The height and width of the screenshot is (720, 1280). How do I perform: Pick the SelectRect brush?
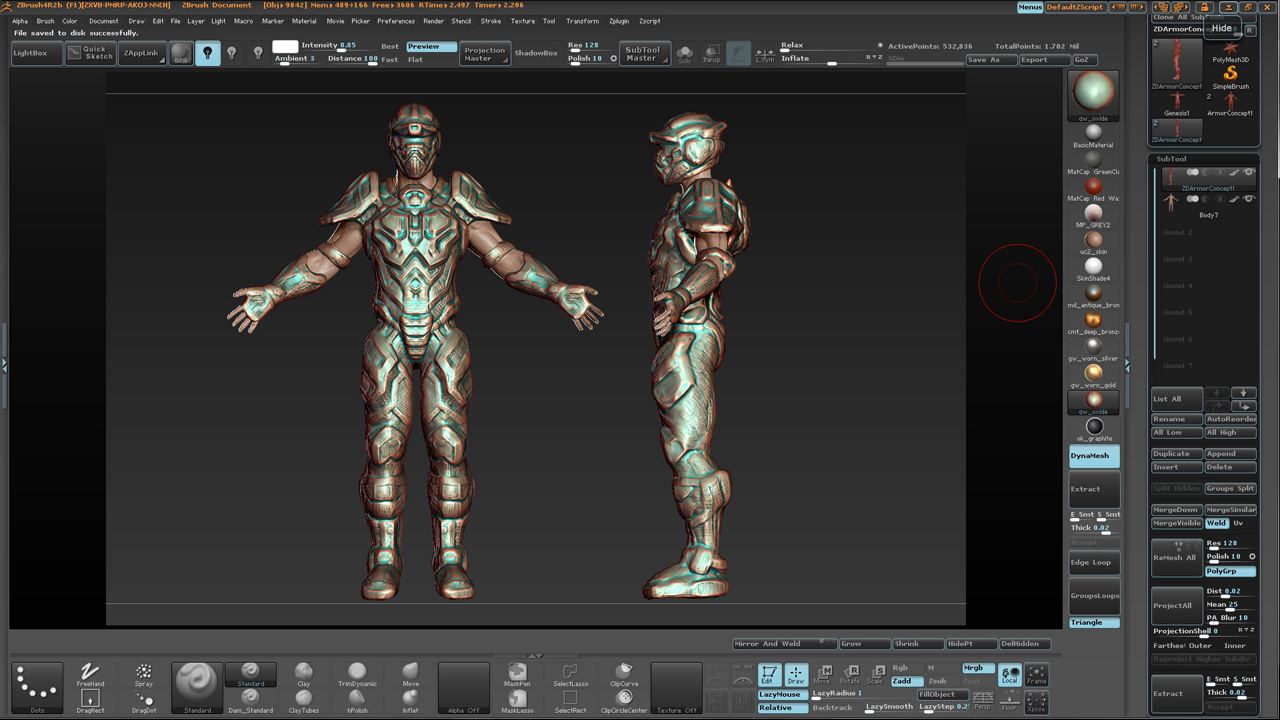point(570,701)
